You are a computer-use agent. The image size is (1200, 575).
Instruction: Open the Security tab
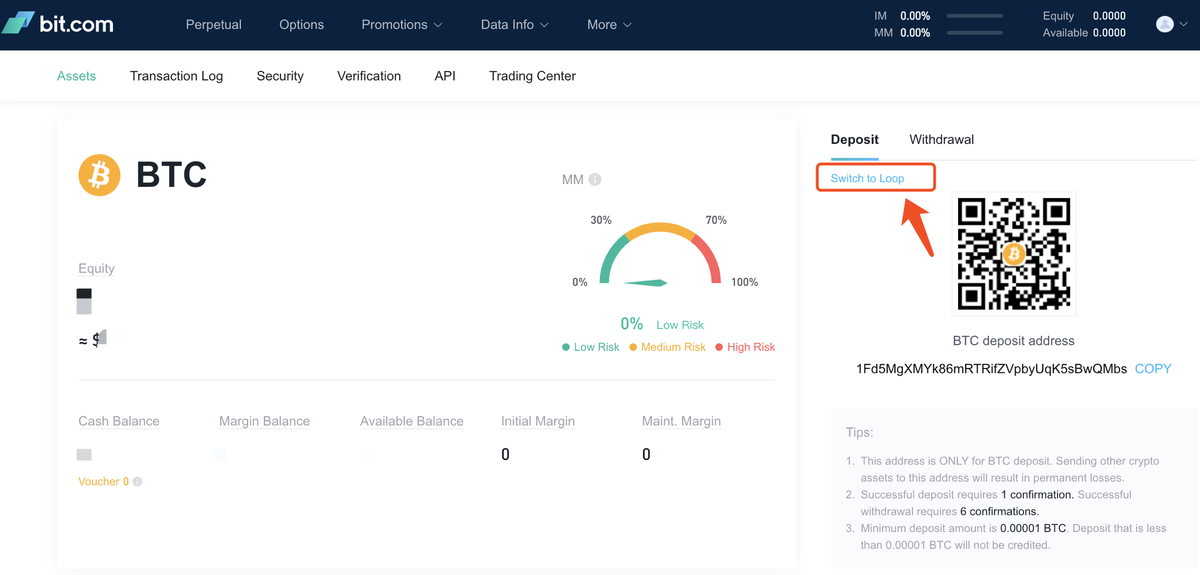(x=280, y=76)
